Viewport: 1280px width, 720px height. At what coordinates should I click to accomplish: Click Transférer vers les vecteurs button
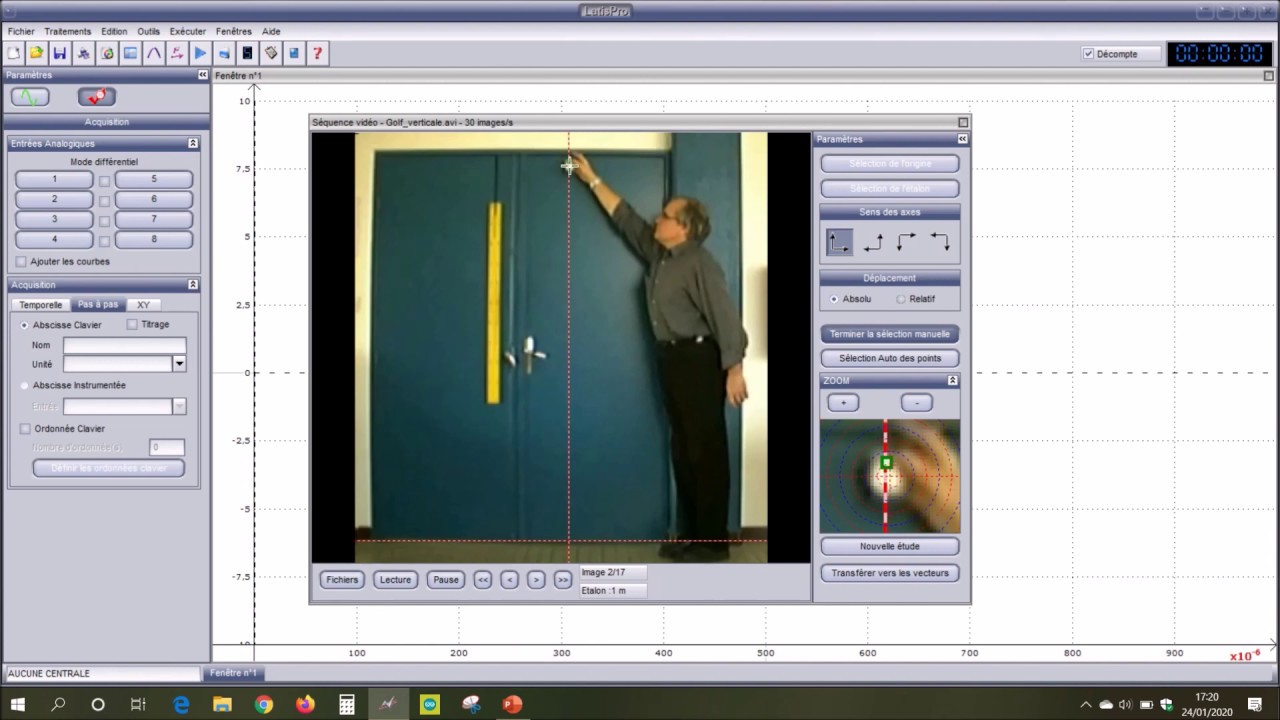click(890, 573)
